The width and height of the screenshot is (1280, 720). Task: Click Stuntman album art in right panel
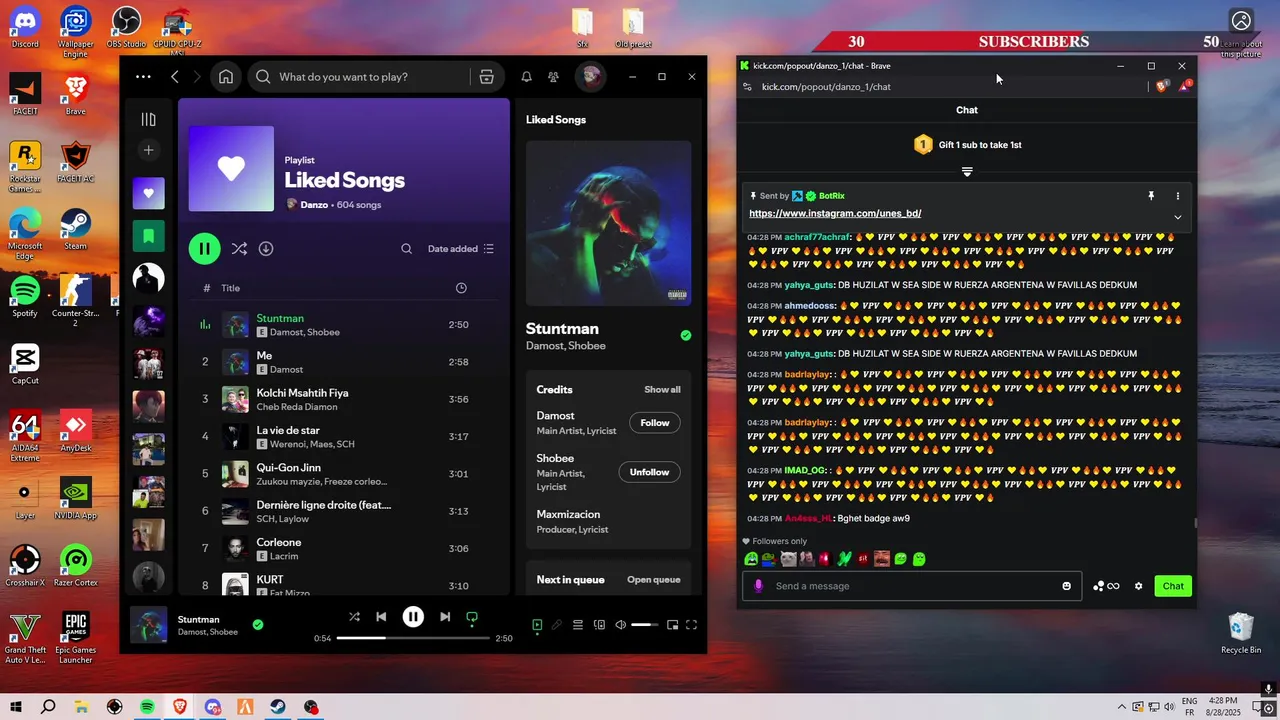click(608, 223)
